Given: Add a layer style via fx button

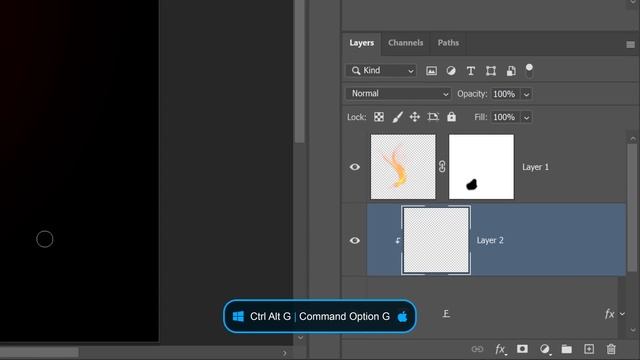Looking at the screenshot, I should pyautogui.click(x=500, y=349).
